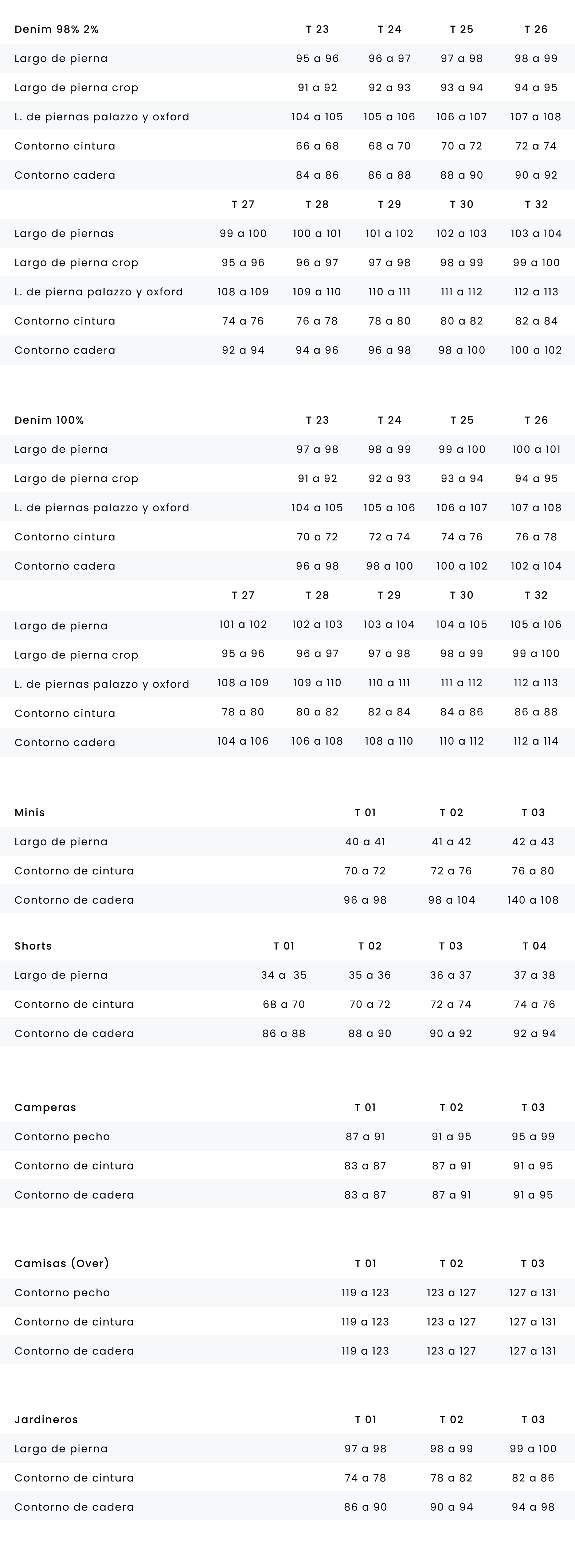Screen dimensions: 575x1568
Task: Select the Minis section heading
Action: coord(30,812)
